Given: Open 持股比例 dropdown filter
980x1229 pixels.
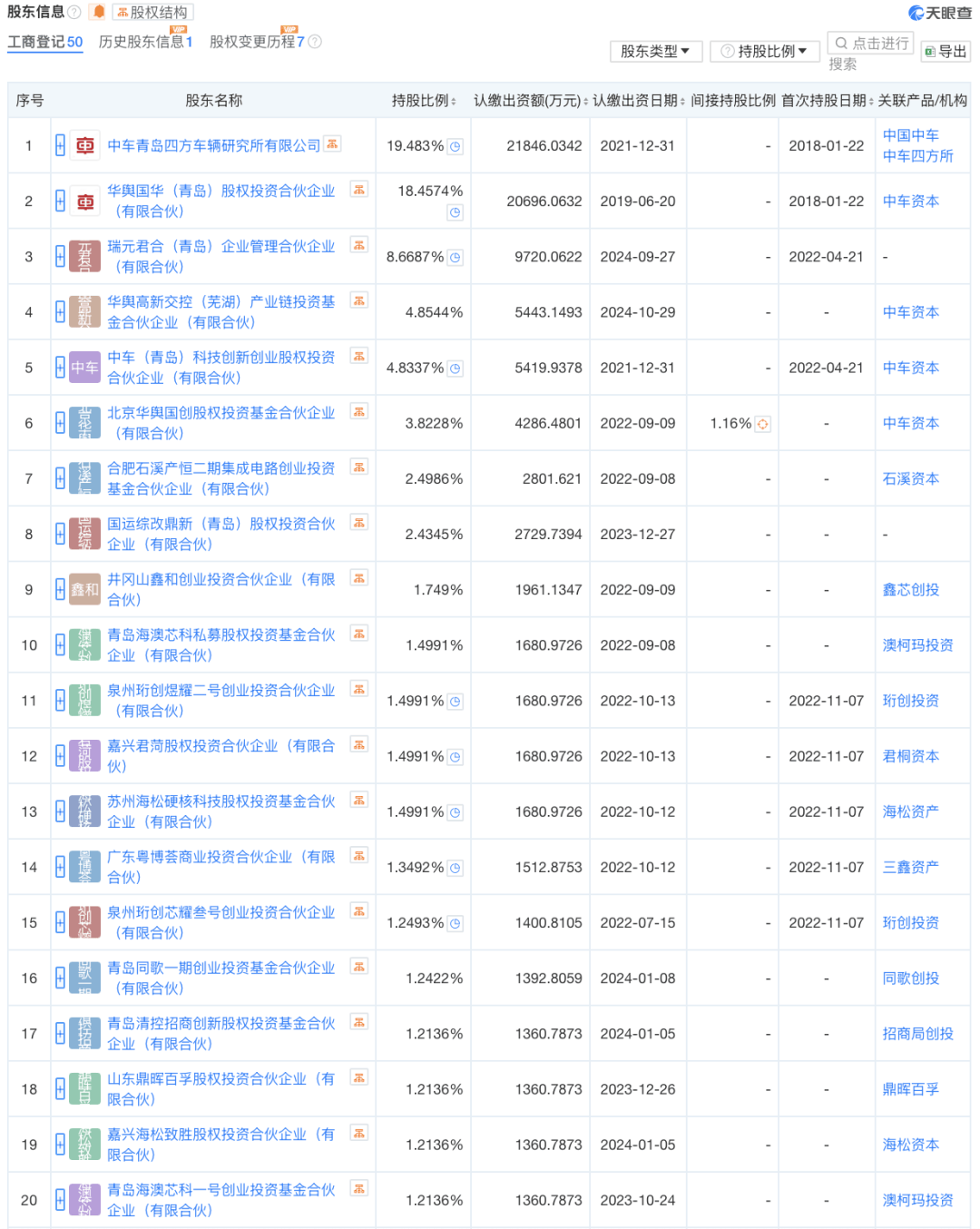Looking at the screenshot, I should pyautogui.click(x=765, y=52).
